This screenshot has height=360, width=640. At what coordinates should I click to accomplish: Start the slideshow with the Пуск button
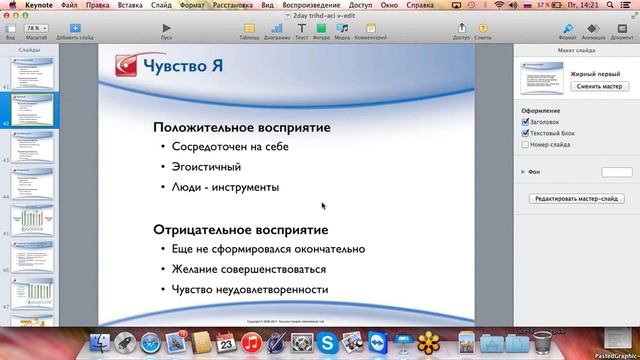pyautogui.click(x=166, y=28)
